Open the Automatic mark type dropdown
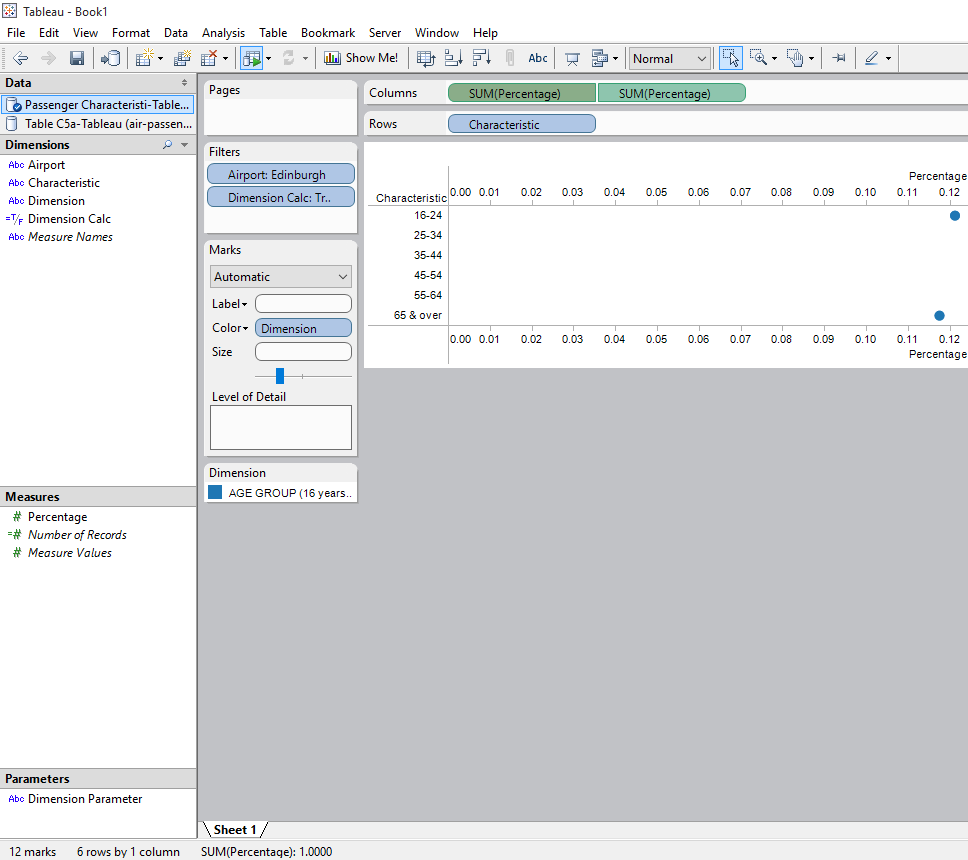 point(281,277)
